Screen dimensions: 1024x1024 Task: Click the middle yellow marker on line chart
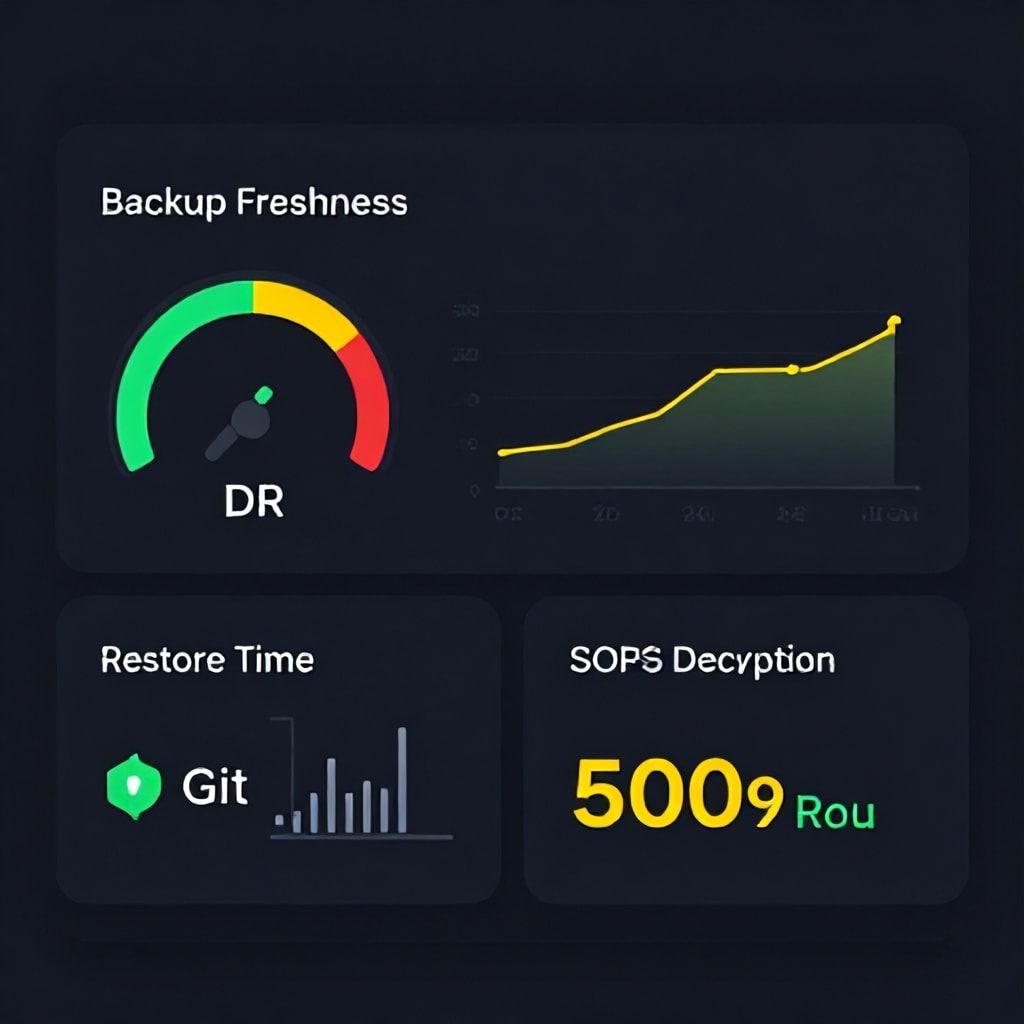point(792,370)
